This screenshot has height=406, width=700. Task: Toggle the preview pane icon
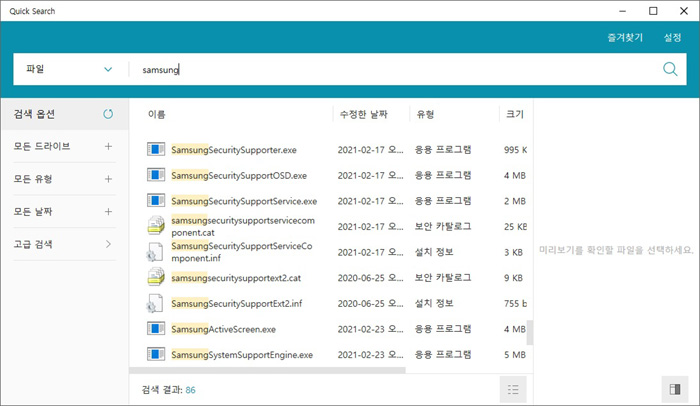click(675, 389)
